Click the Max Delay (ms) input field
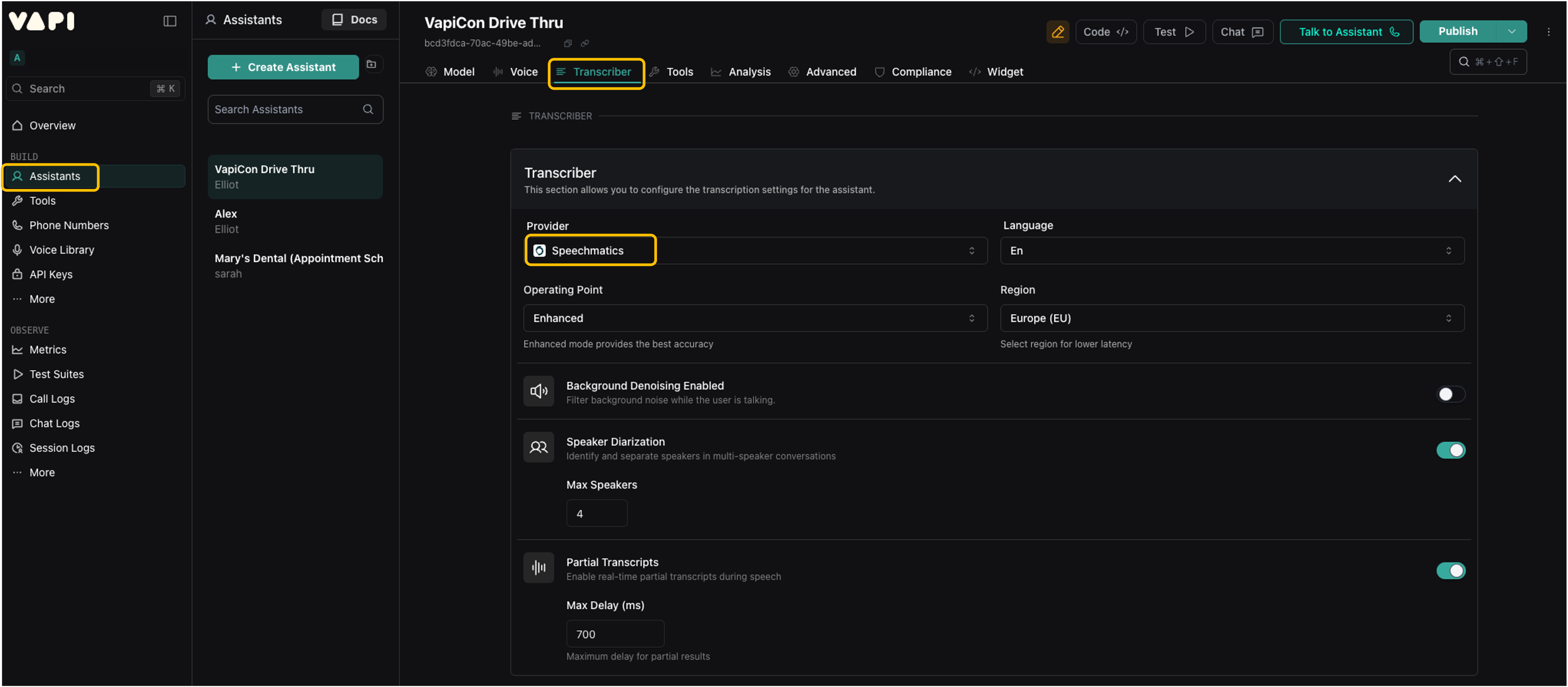The width and height of the screenshot is (1568, 687). coord(615,633)
